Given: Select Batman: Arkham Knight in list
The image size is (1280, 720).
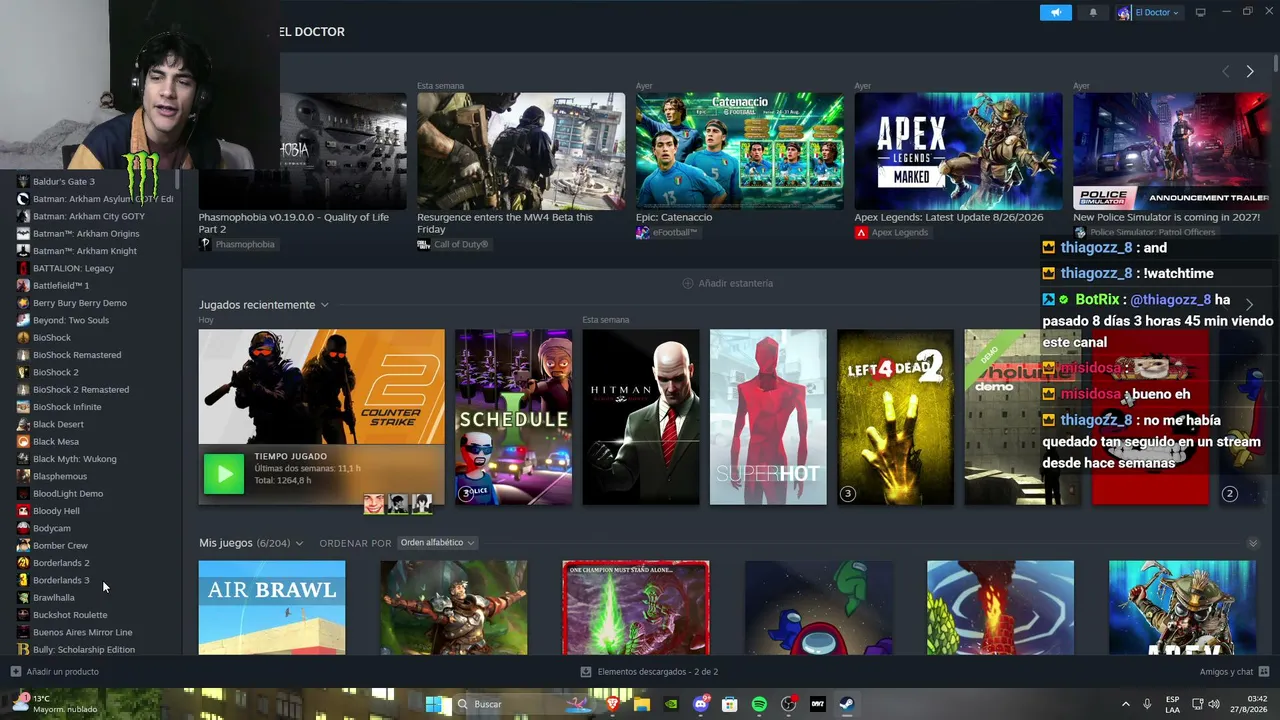Looking at the screenshot, I should click(85, 251).
